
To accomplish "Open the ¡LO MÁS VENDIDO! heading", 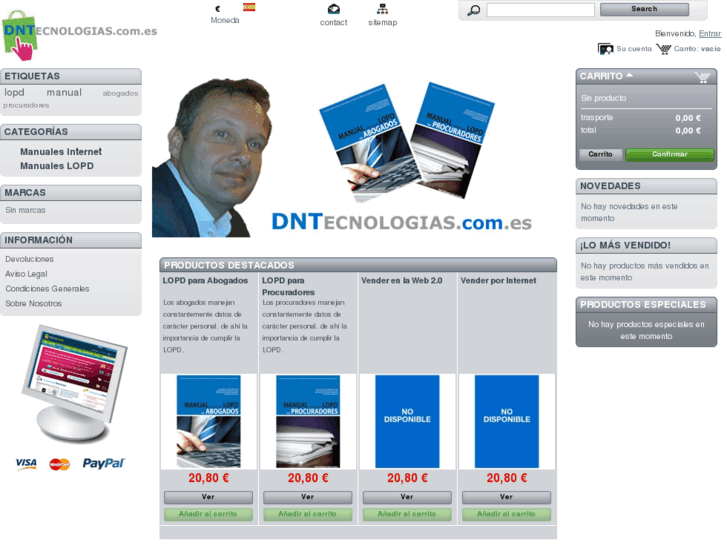I will [x=625, y=245].
